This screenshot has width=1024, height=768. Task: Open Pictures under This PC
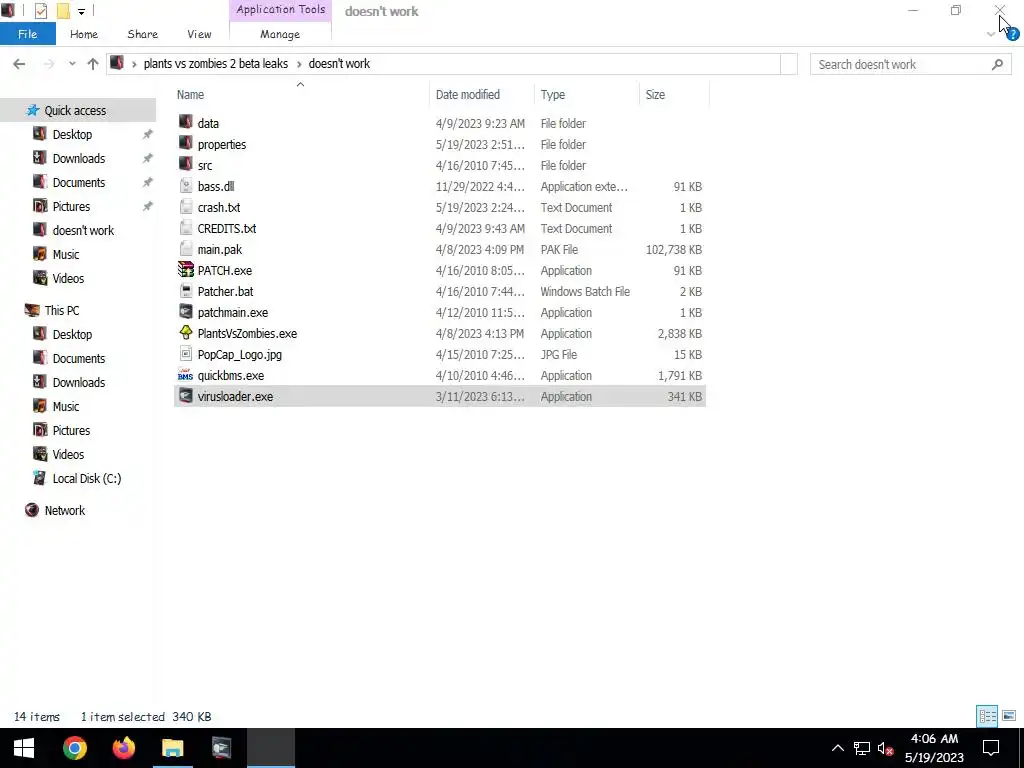point(71,430)
